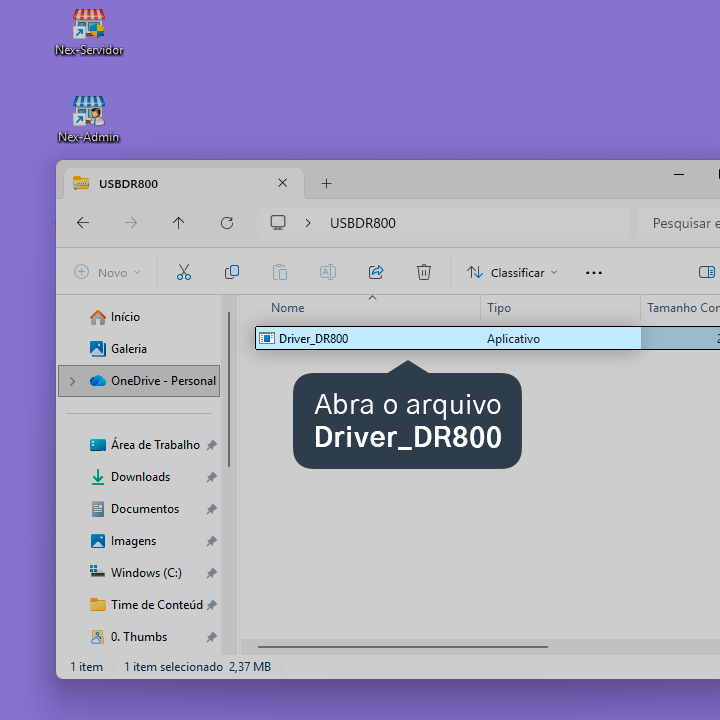The height and width of the screenshot is (720, 720).
Task: Sort by the Nome column header
Action: coord(287,308)
